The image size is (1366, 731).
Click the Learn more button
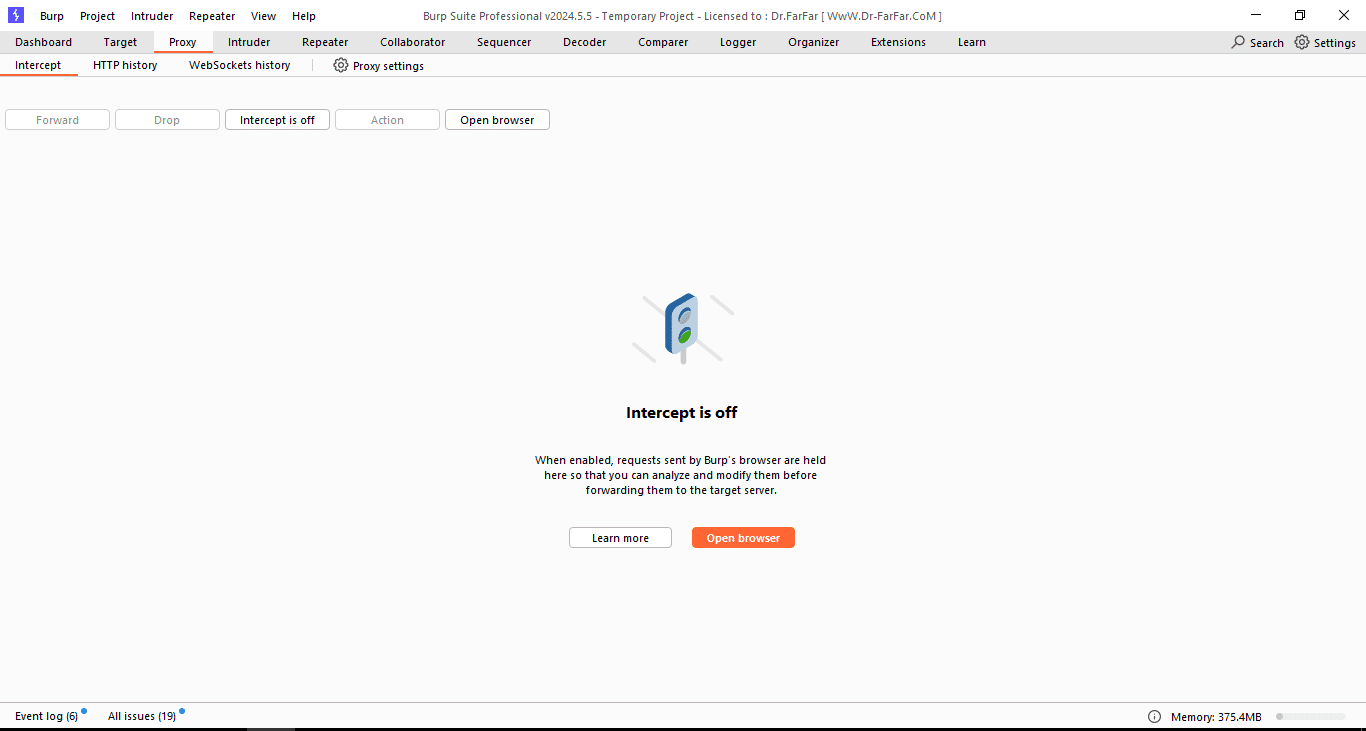click(x=620, y=538)
